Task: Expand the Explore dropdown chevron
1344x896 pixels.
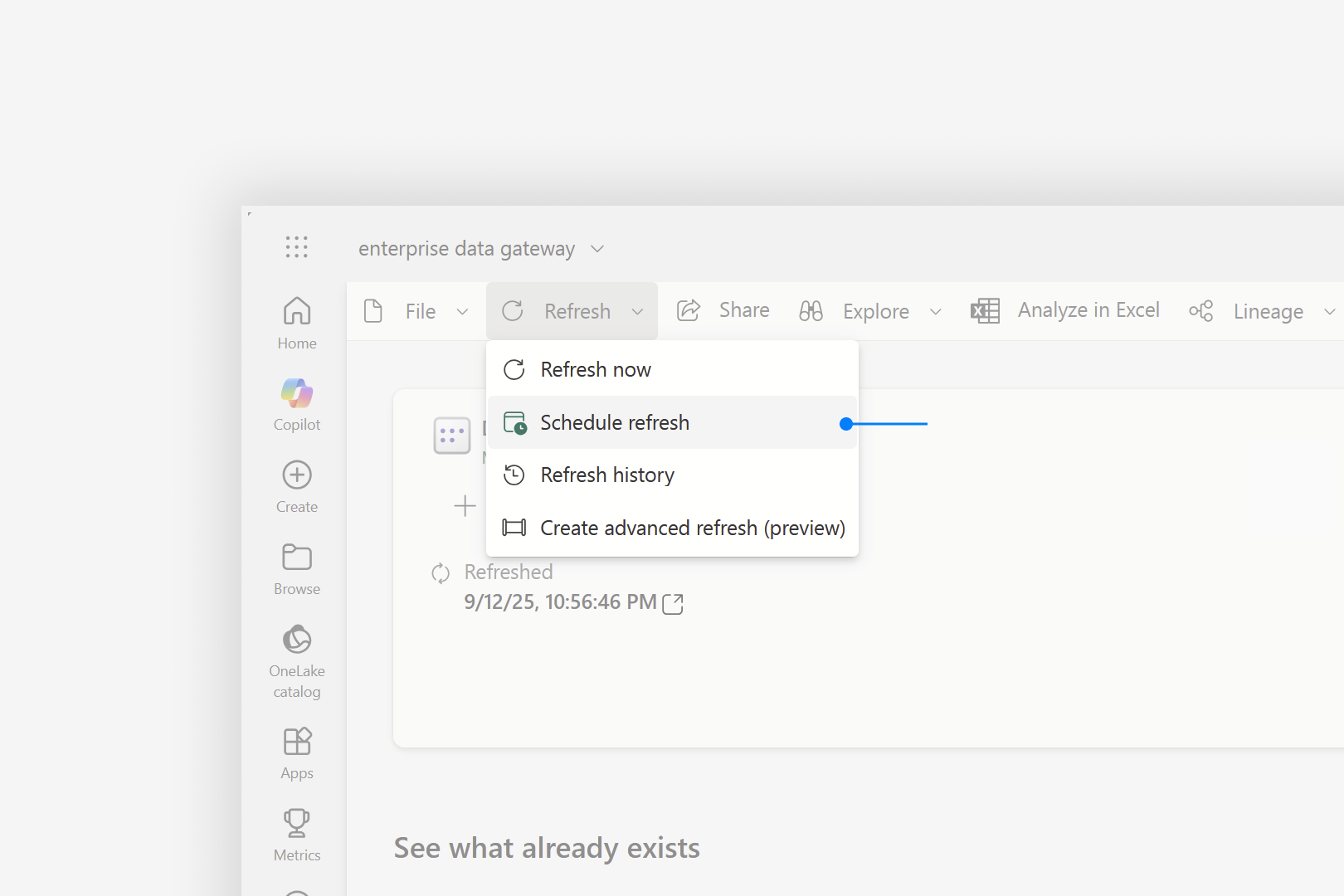Action: coord(936,312)
